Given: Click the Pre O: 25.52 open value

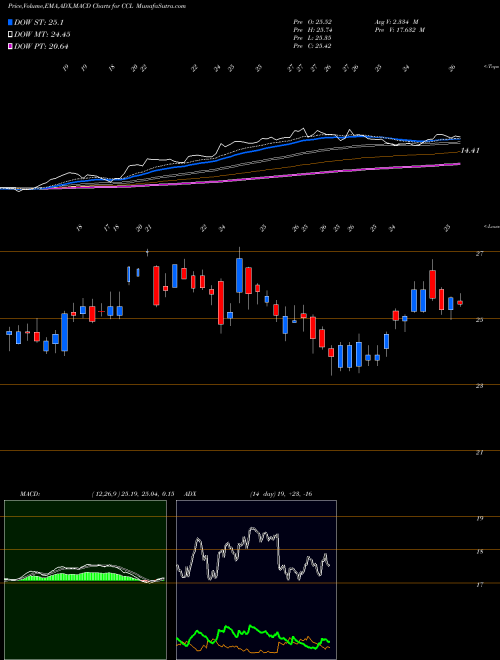Looking at the screenshot, I should coord(312,22).
